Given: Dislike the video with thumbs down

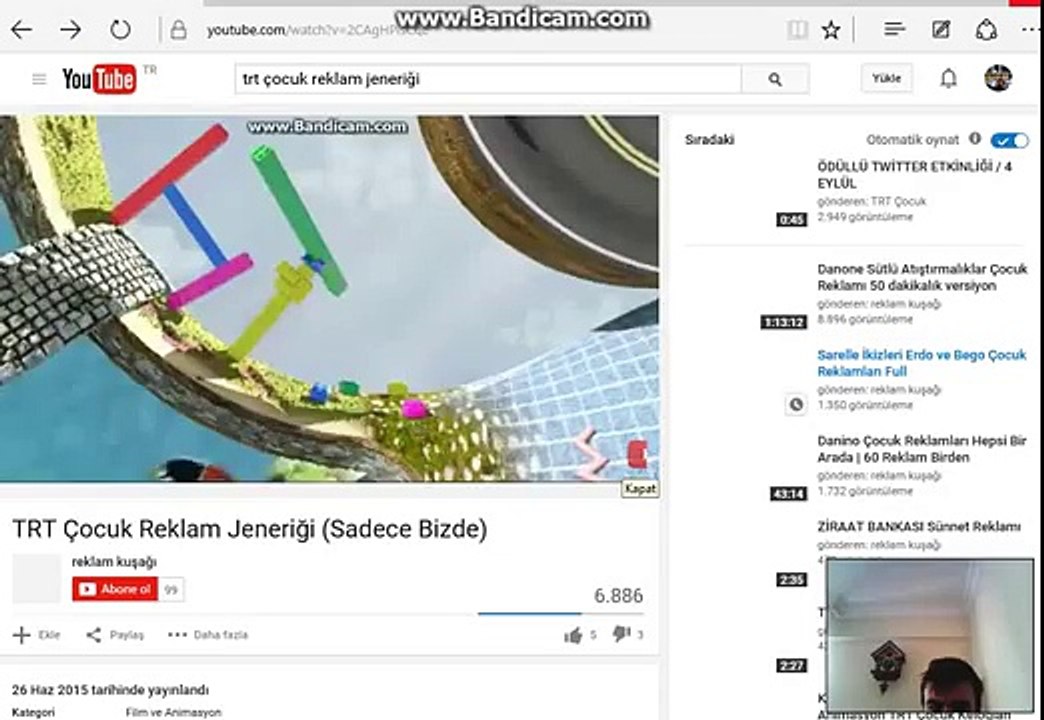Looking at the screenshot, I should point(621,634).
